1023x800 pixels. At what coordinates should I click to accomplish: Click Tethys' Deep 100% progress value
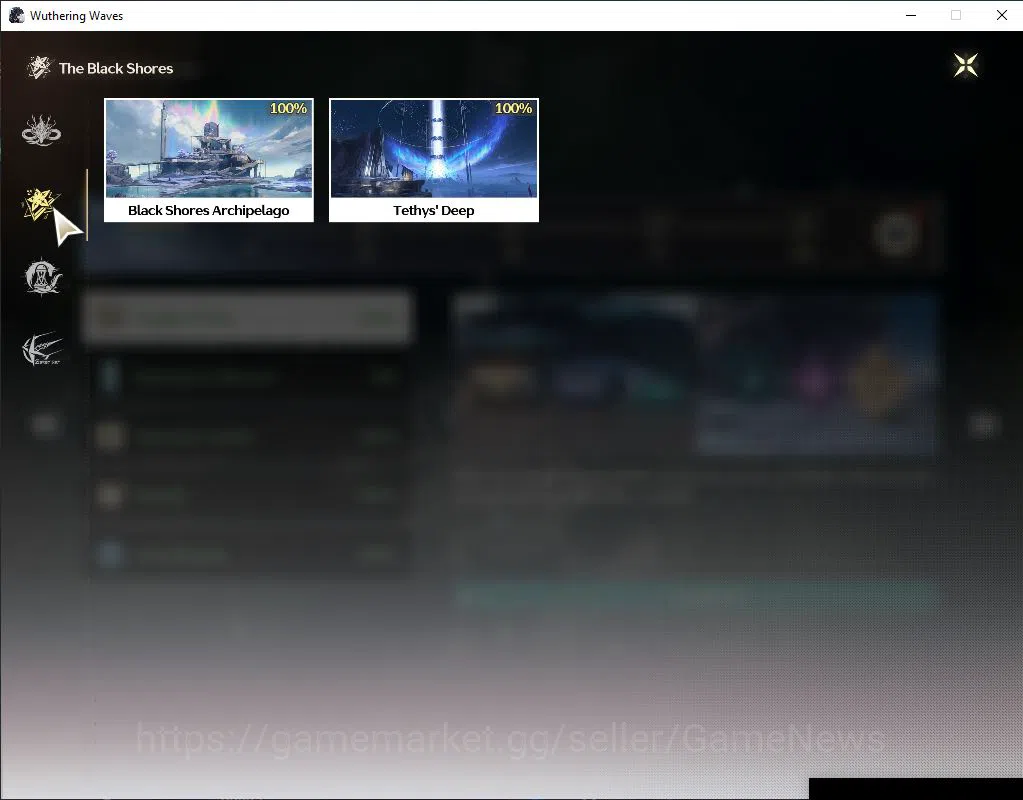pyautogui.click(x=513, y=108)
